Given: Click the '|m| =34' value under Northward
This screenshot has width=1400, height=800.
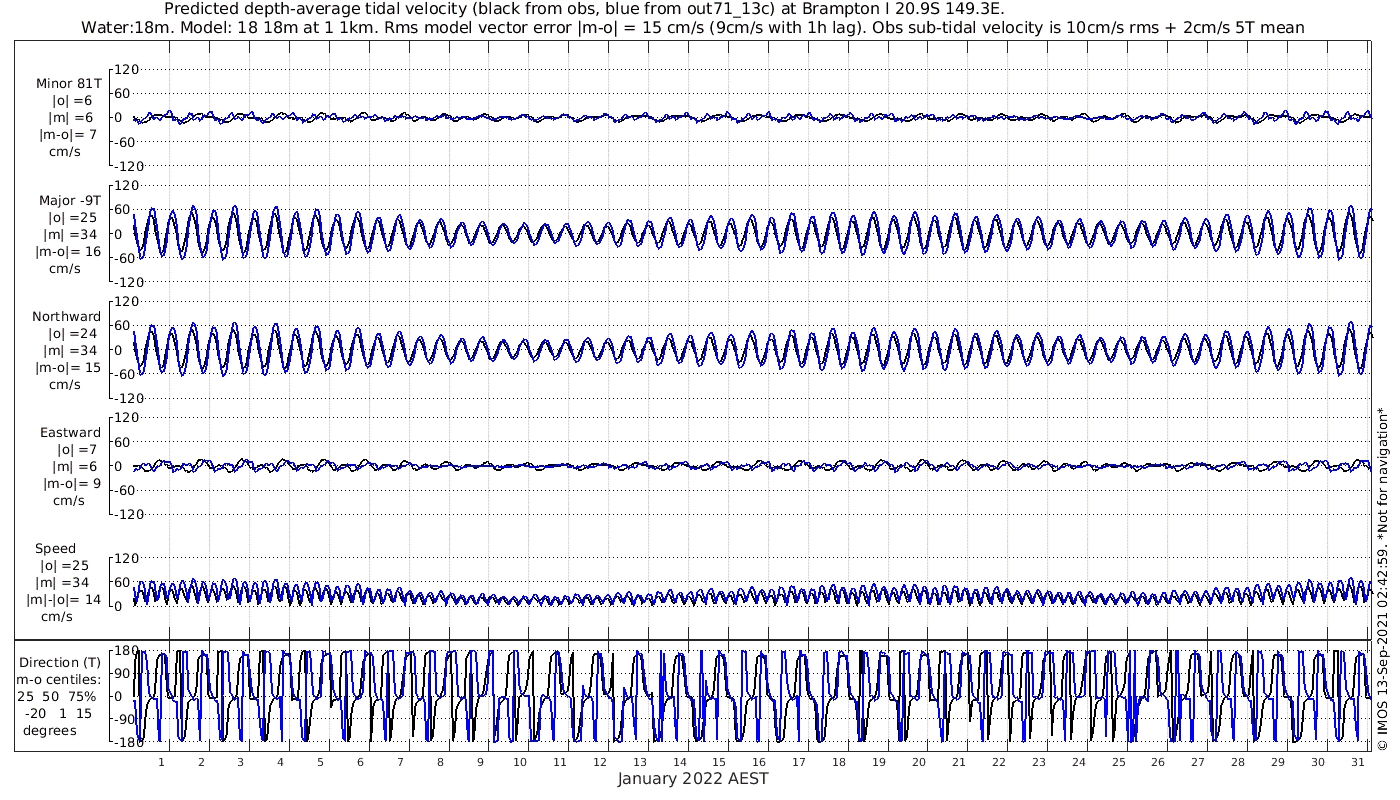Looking at the screenshot, I should (72, 351).
